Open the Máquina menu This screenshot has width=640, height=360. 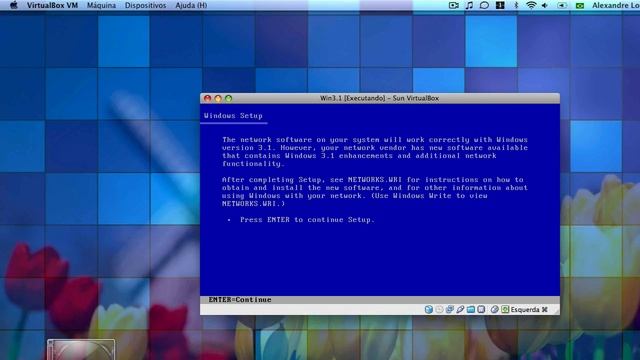coord(101,5)
